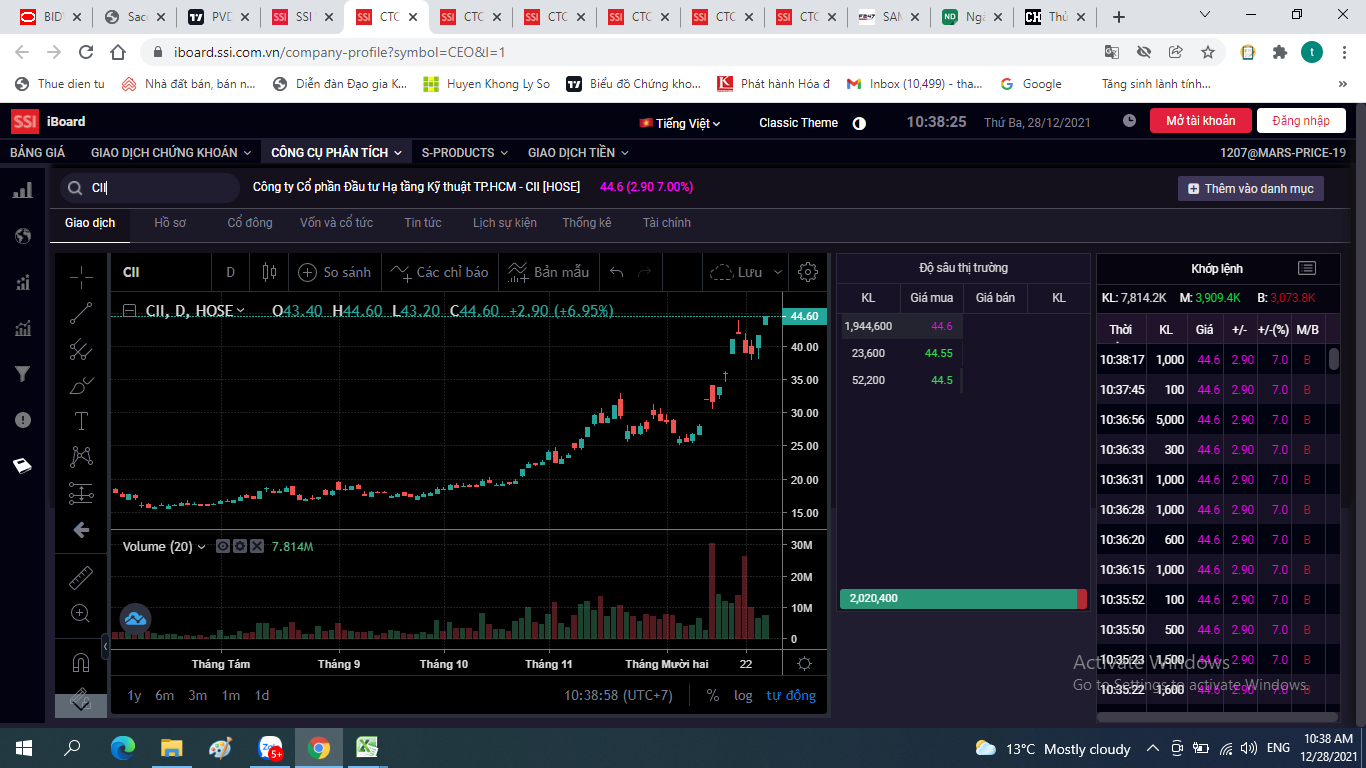Screen dimensions: 1366x768
Task: Select the prediction and measurement tool
Action: click(81, 493)
